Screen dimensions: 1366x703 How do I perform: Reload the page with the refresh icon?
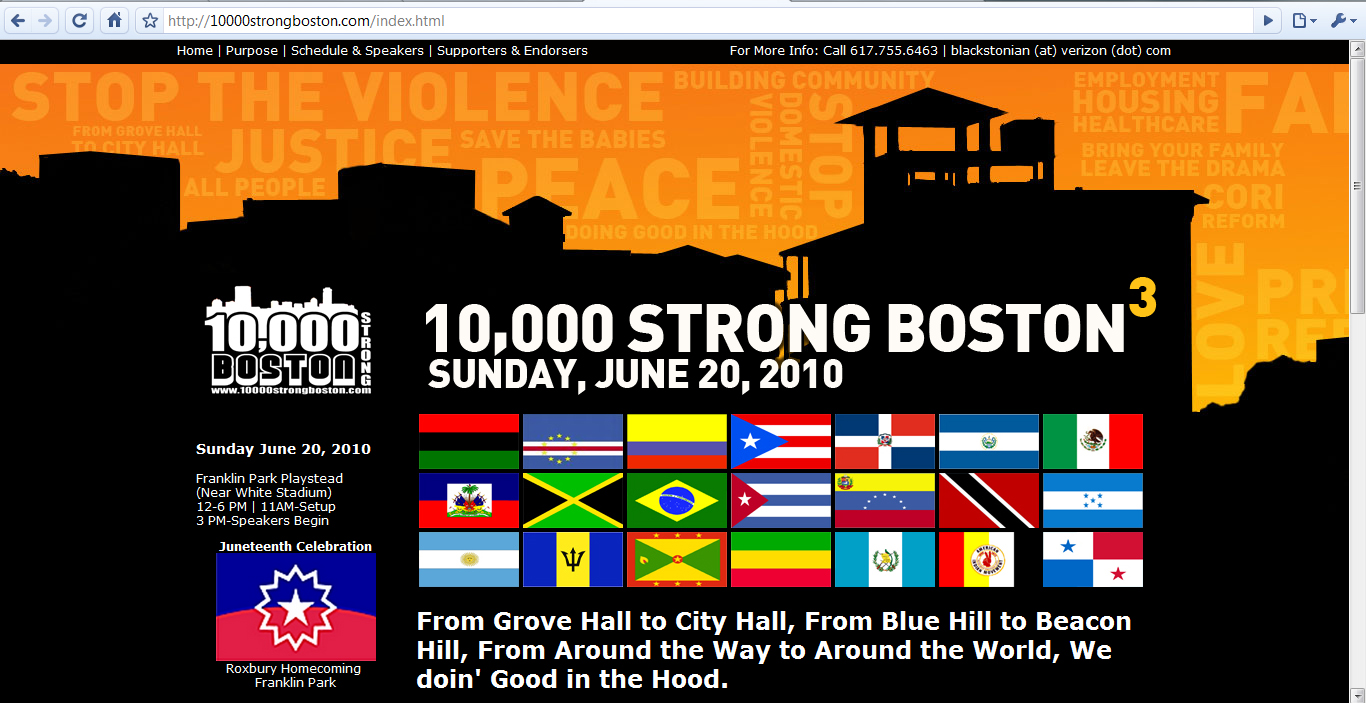(80, 20)
